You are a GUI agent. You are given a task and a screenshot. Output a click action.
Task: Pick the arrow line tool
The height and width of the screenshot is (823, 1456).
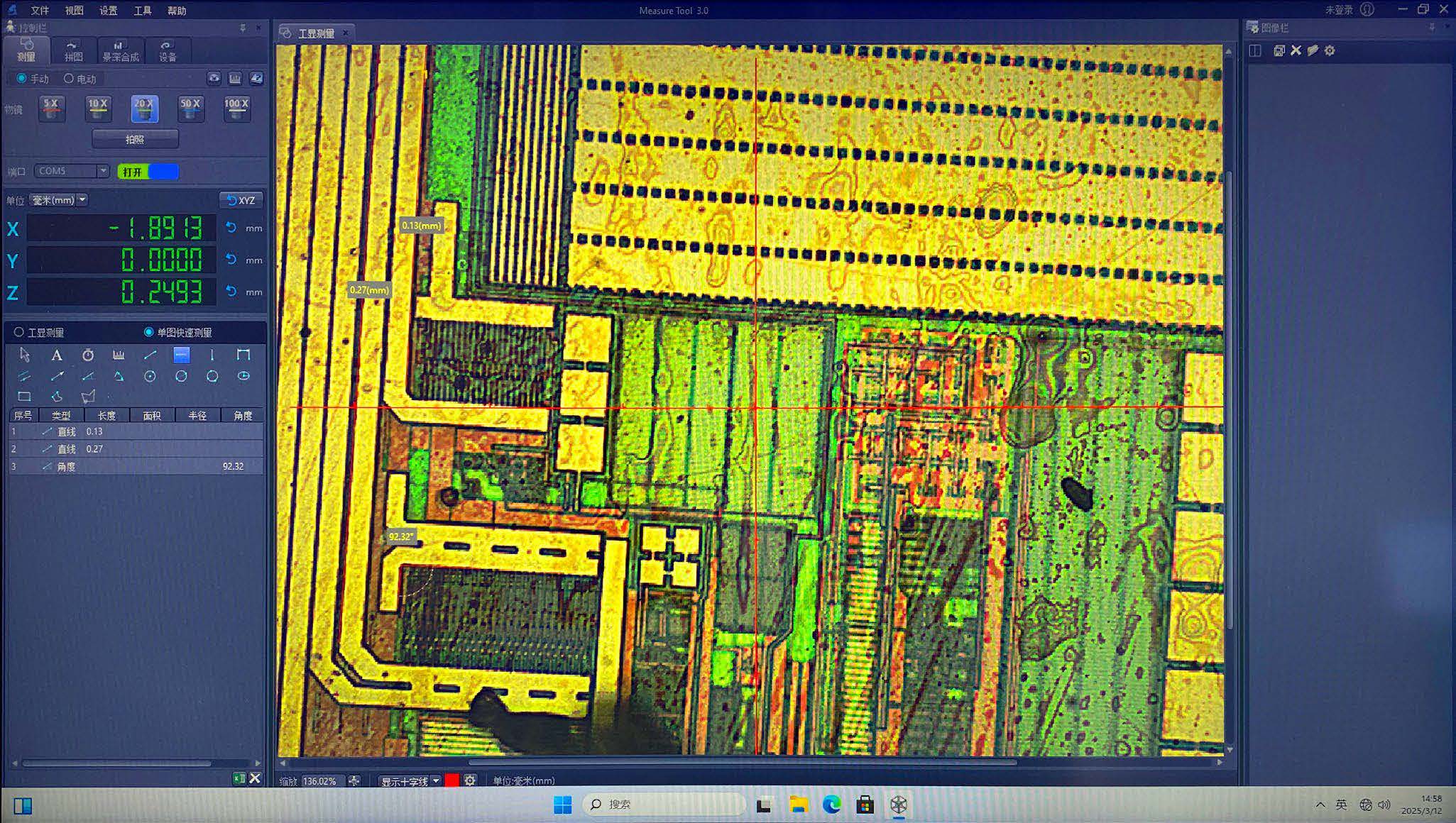[x=57, y=376]
